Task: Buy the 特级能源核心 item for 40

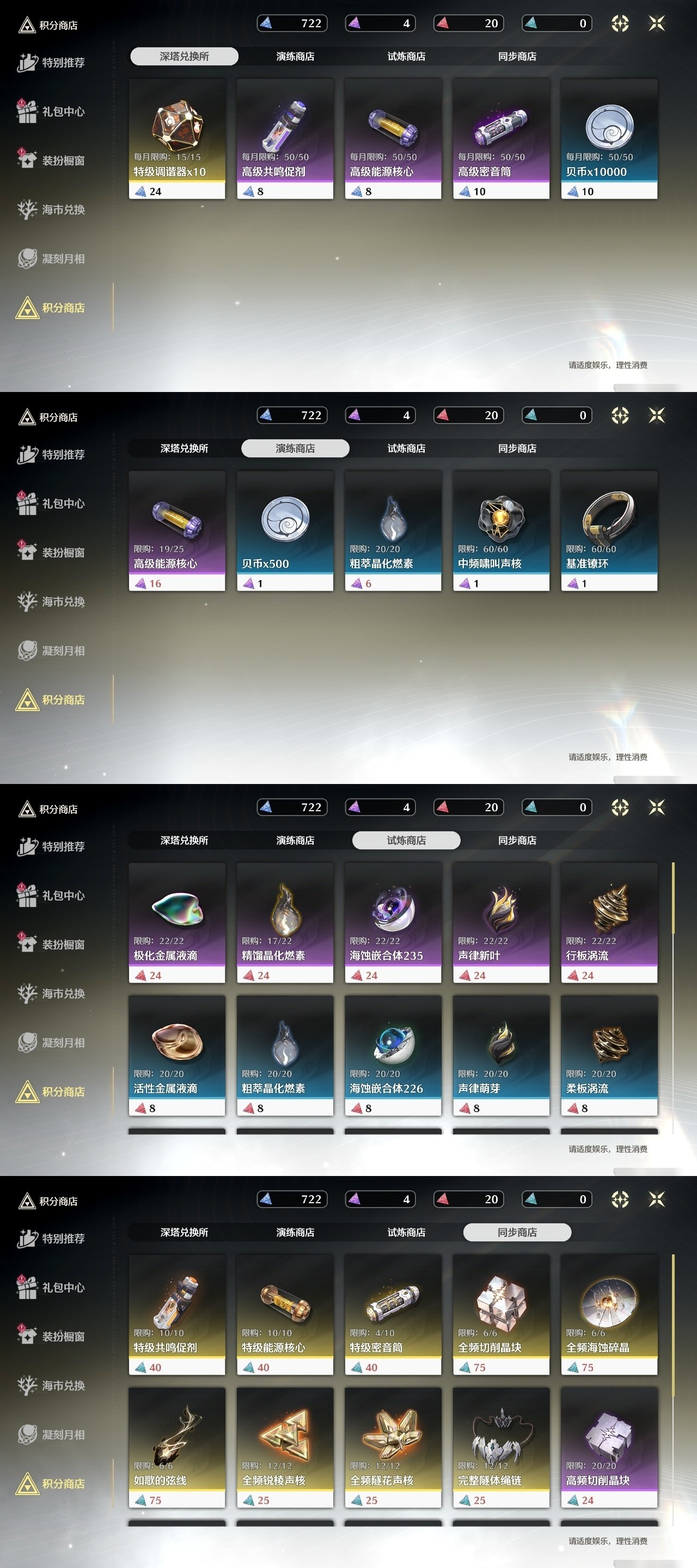Action: [285, 1315]
